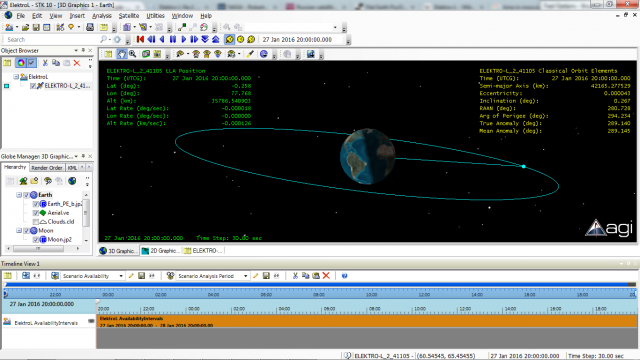Click the blue timeline overview range bar

click(317, 284)
